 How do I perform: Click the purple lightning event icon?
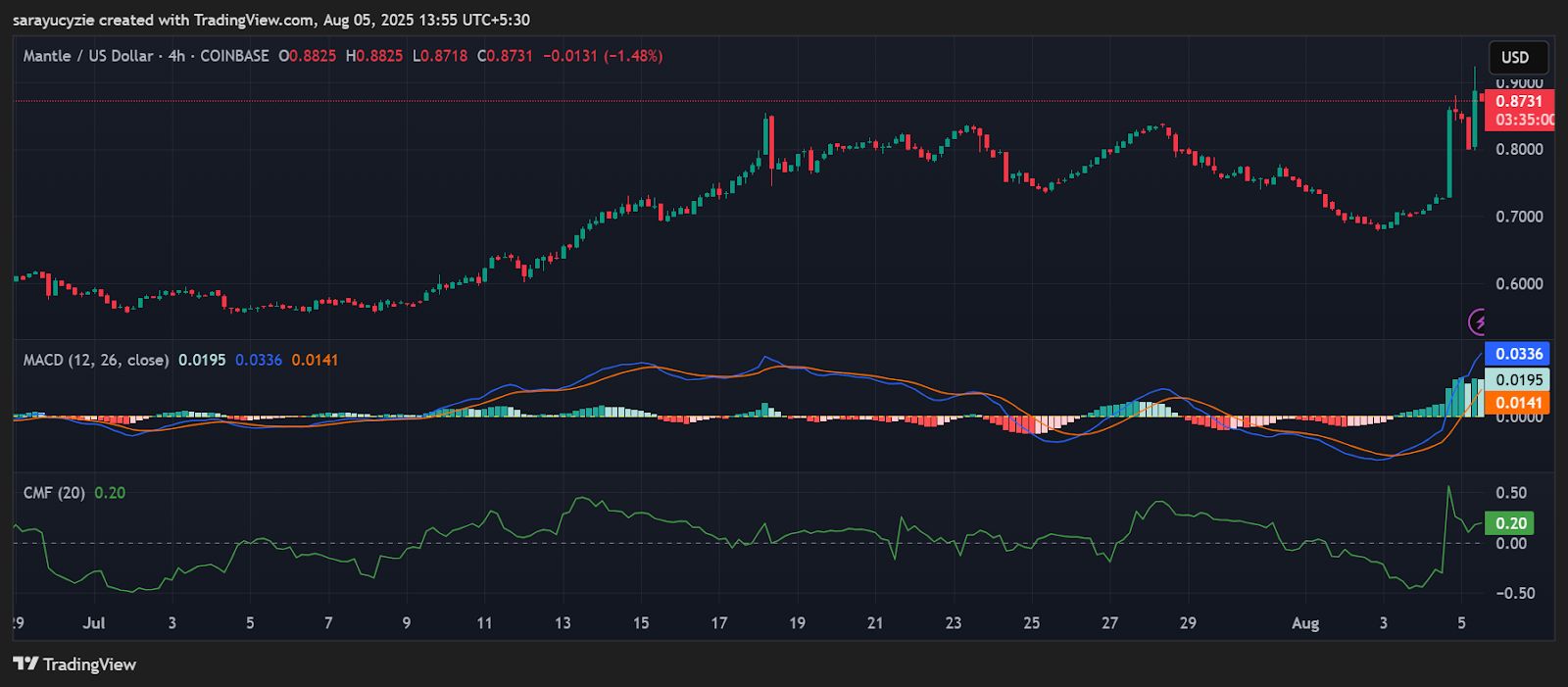[1477, 321]
